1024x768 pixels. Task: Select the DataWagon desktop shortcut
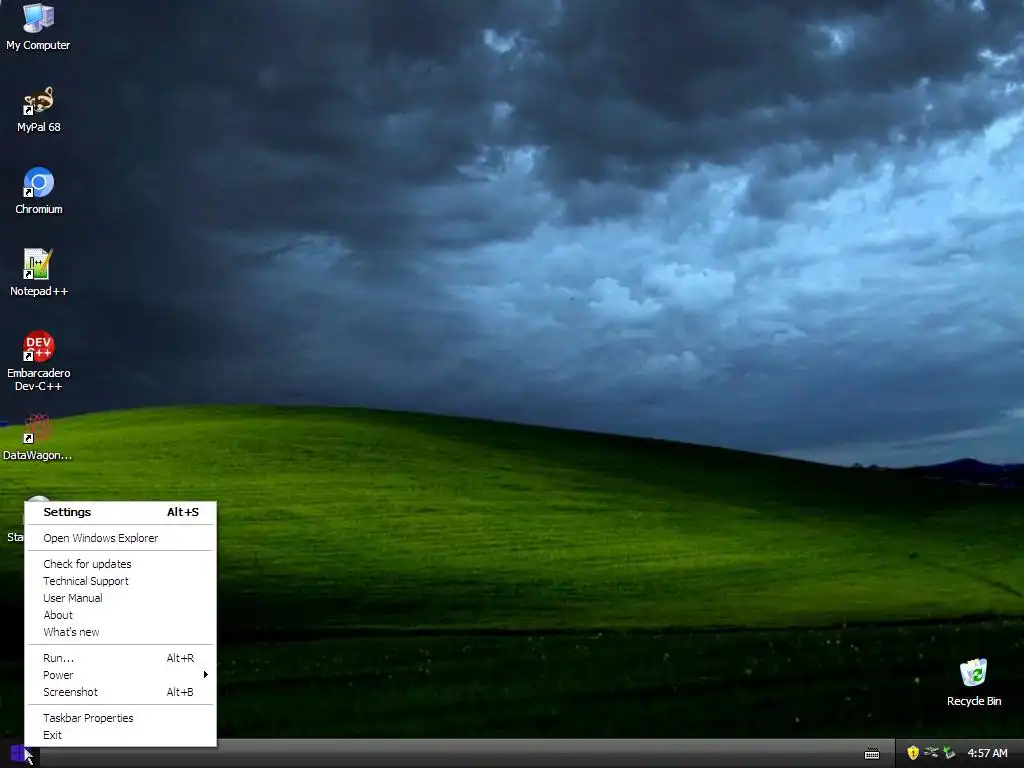[37, 437]
